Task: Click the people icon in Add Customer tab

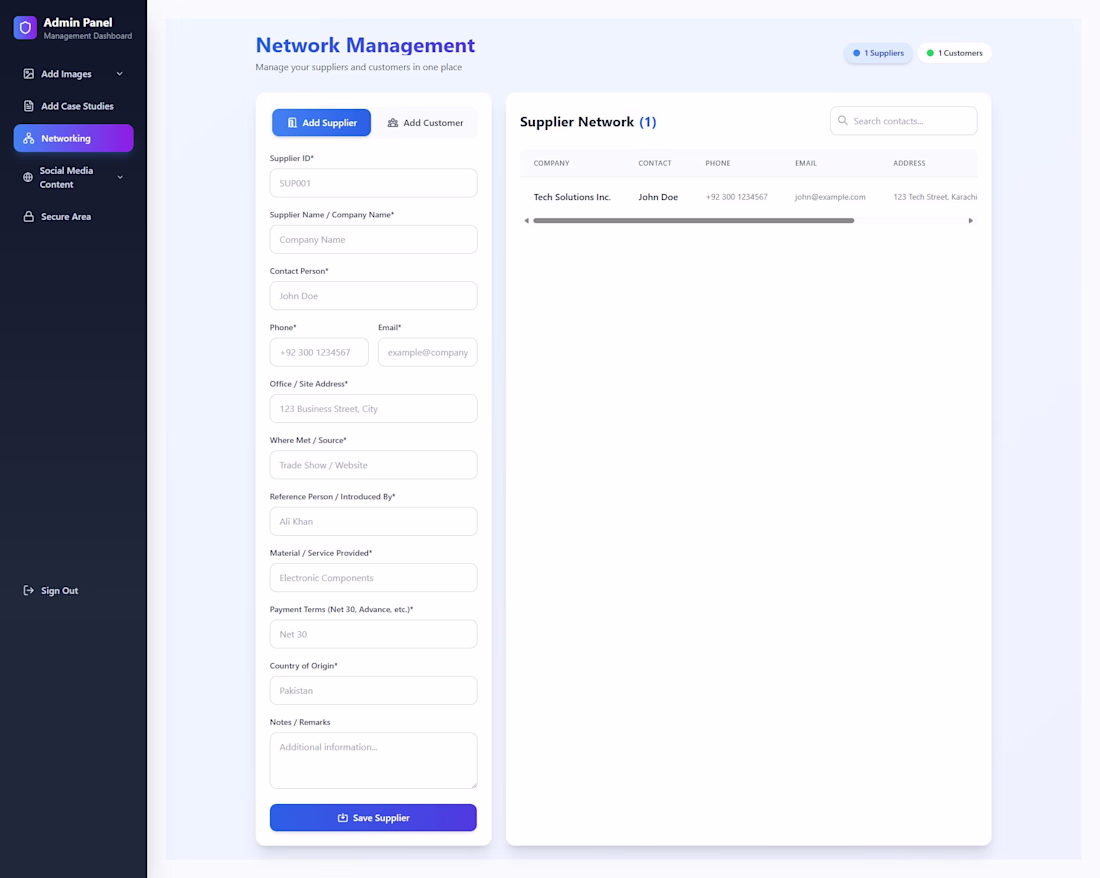Action: pyautogui.click(x=393, y=123)
